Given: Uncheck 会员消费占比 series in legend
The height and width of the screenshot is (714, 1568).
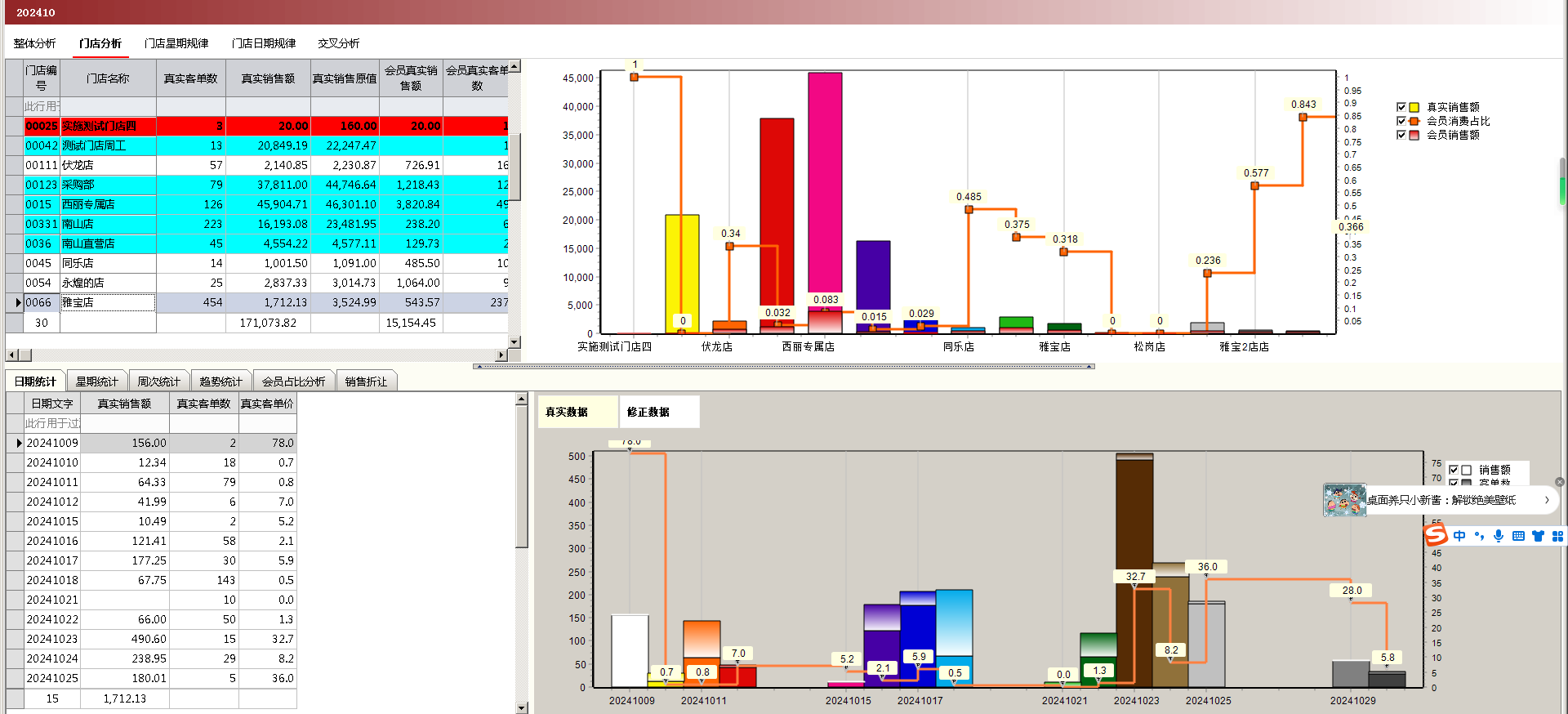Looking at the screenshot, I should coord(1401,121).
